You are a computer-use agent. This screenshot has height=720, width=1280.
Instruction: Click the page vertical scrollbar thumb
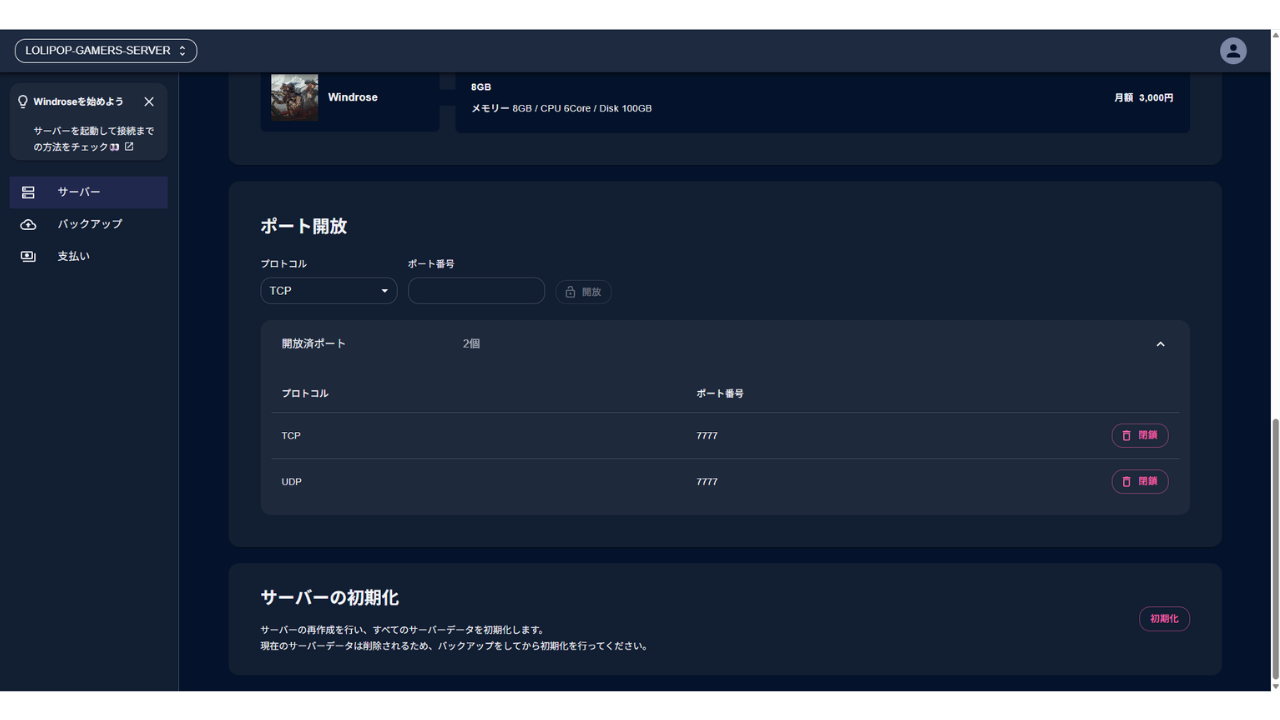(1275, 549)
